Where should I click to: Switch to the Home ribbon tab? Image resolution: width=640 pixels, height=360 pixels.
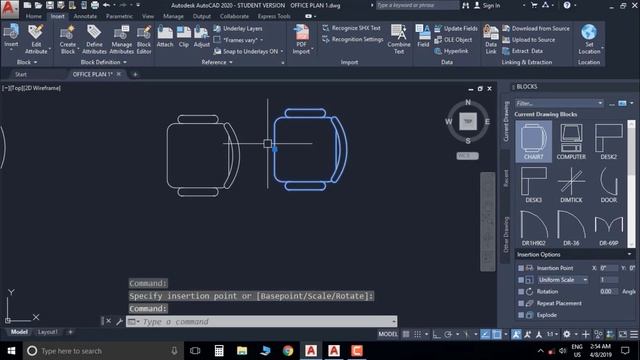pyautogui.click(x=33, y=16)
